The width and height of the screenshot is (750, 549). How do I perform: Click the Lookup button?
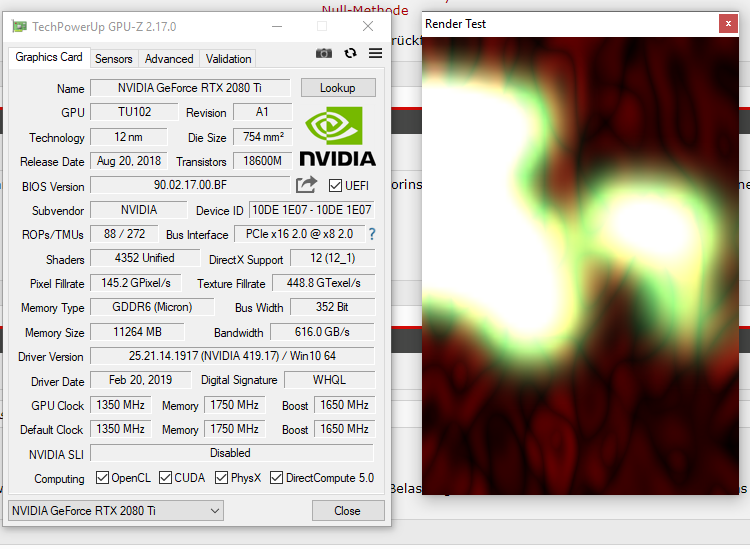338,88
